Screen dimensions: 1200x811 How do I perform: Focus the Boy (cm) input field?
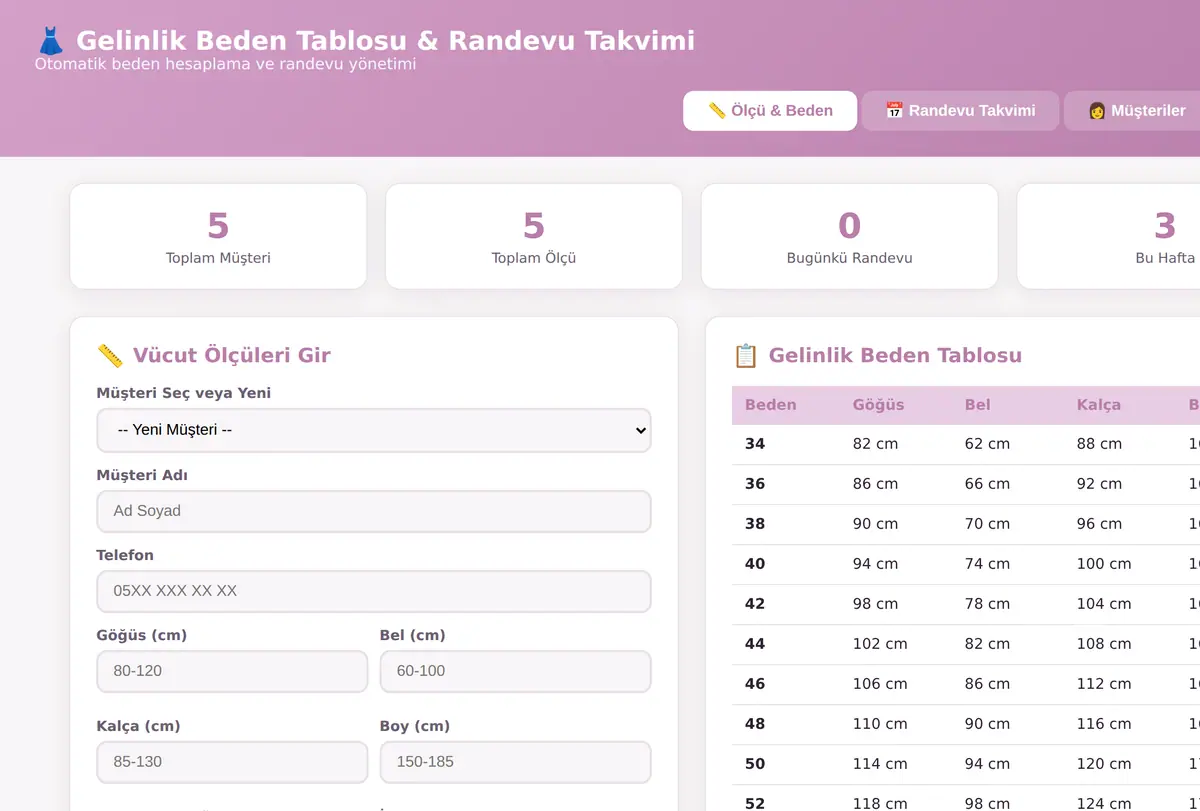[x=515, y=762]
